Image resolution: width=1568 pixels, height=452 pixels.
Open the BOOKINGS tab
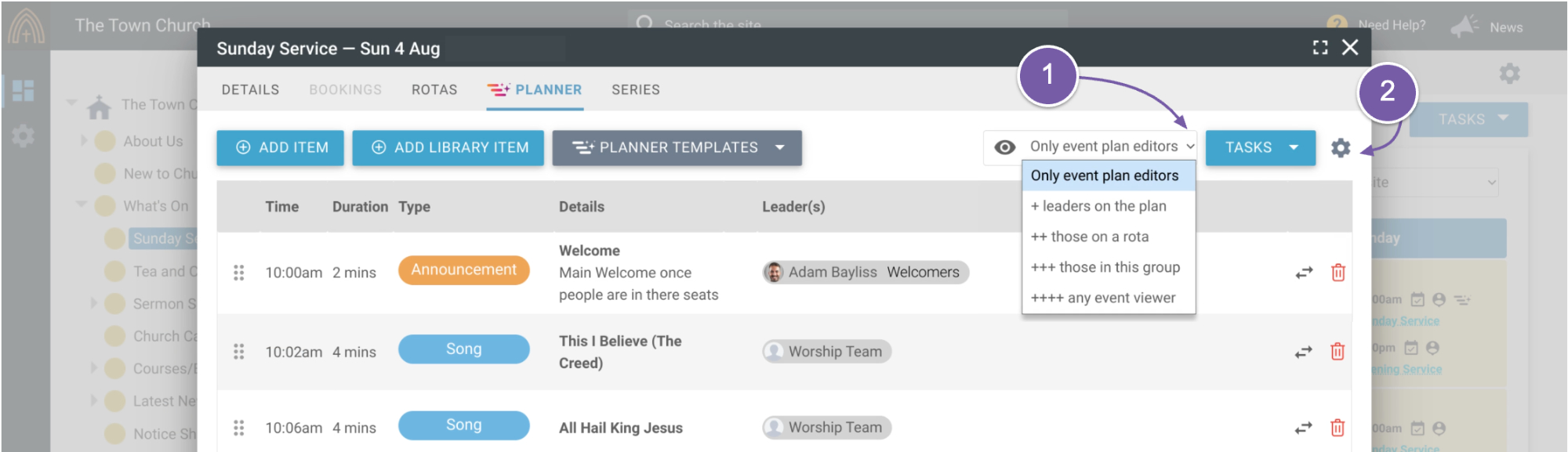click(x=345, y=90)
